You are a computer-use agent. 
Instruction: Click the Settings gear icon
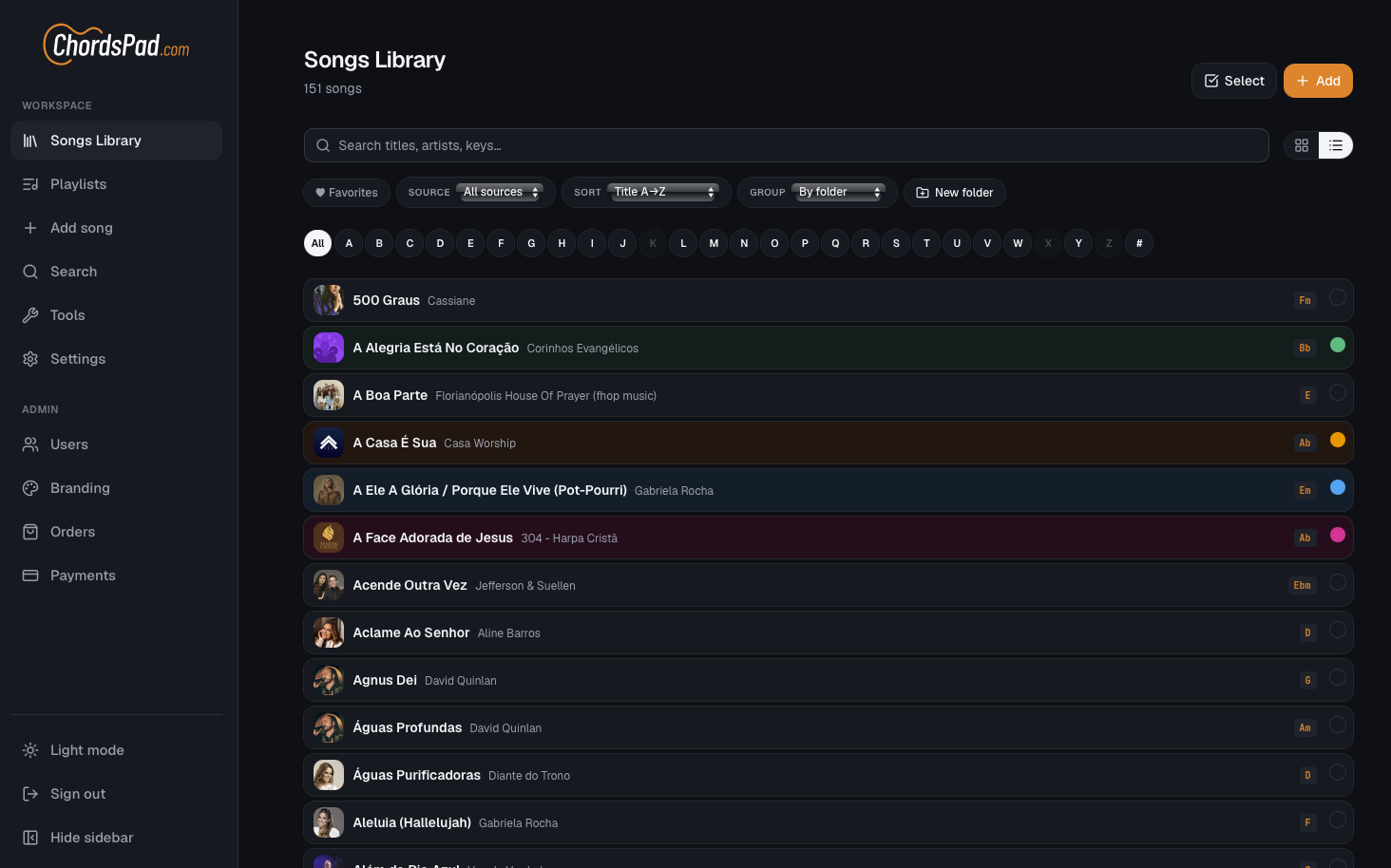(30, 359)
